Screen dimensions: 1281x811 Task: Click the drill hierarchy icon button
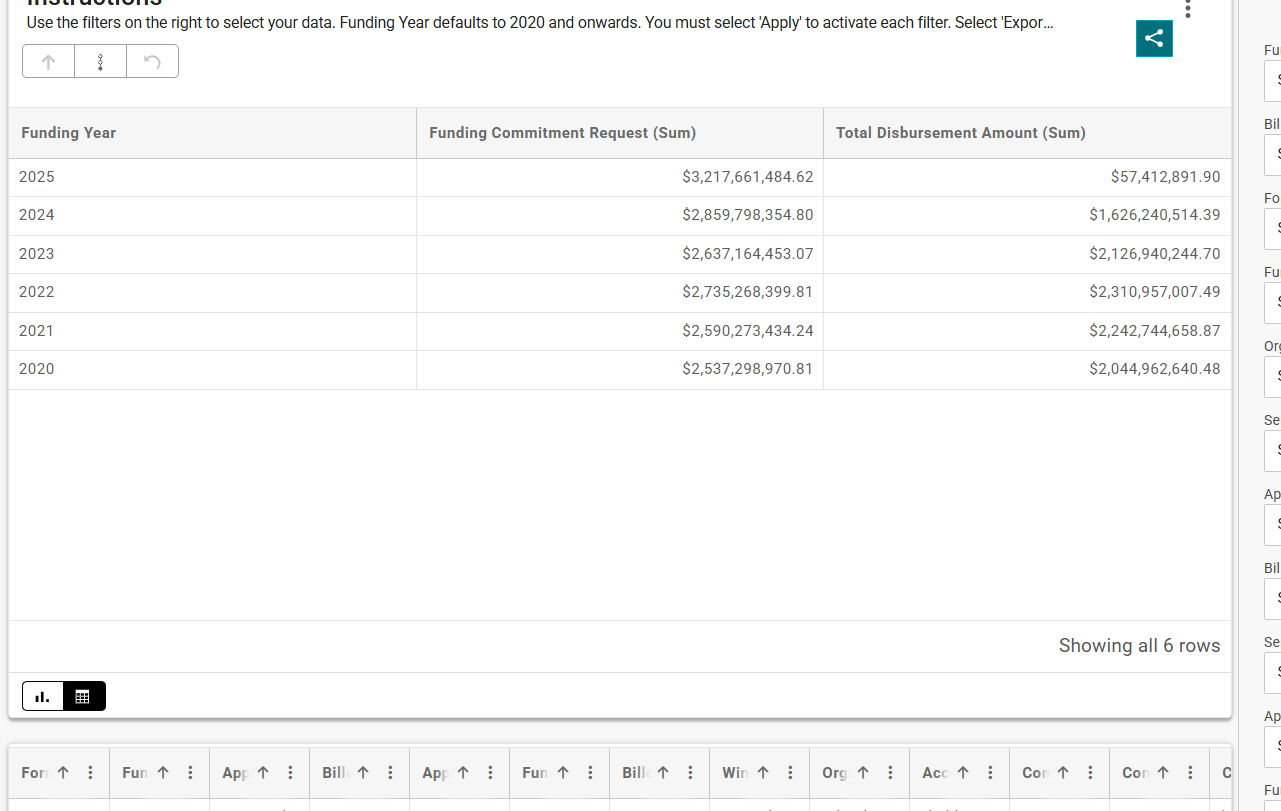coord(100,62)
